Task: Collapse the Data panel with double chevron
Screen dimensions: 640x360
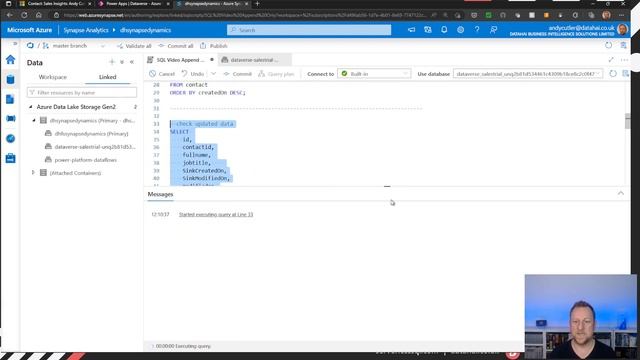Action: point(132,62)
